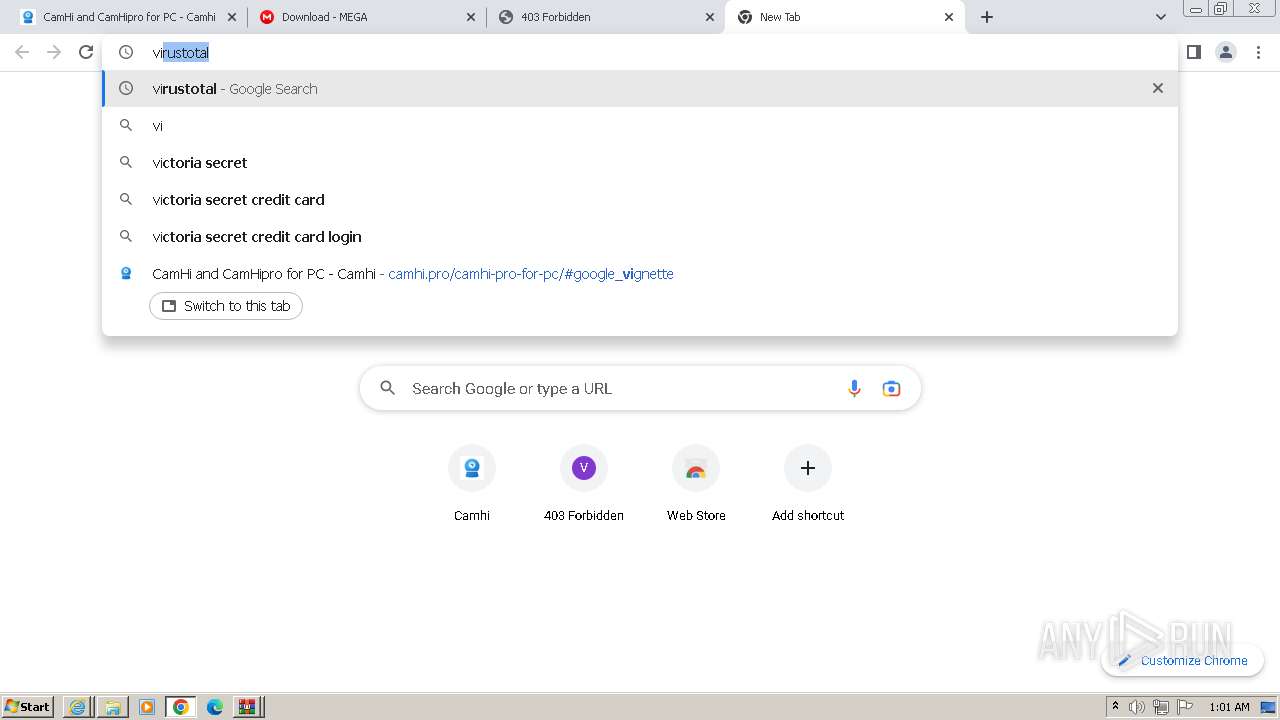
Task: Click the 1:01 AM system clock
Action: pyautogui.click(x=1229, y=707)
